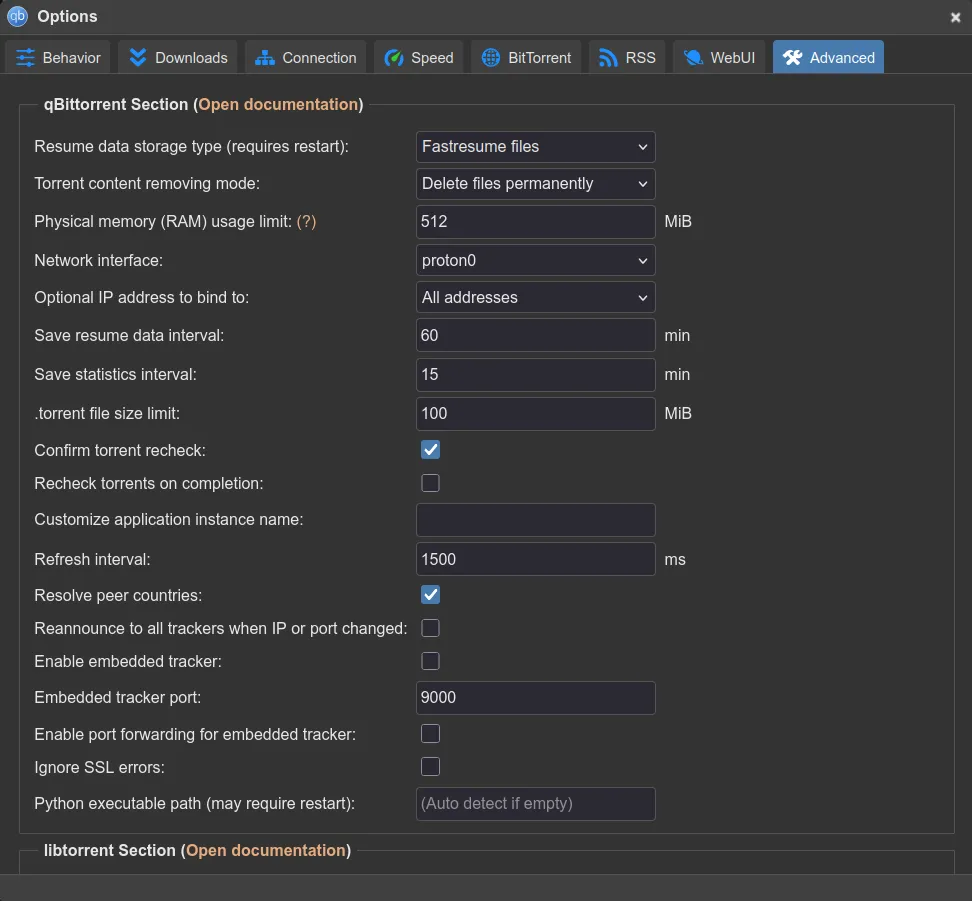Click the Speed tab gauge icon
972x901 pixels.
[x=394, y=58]
